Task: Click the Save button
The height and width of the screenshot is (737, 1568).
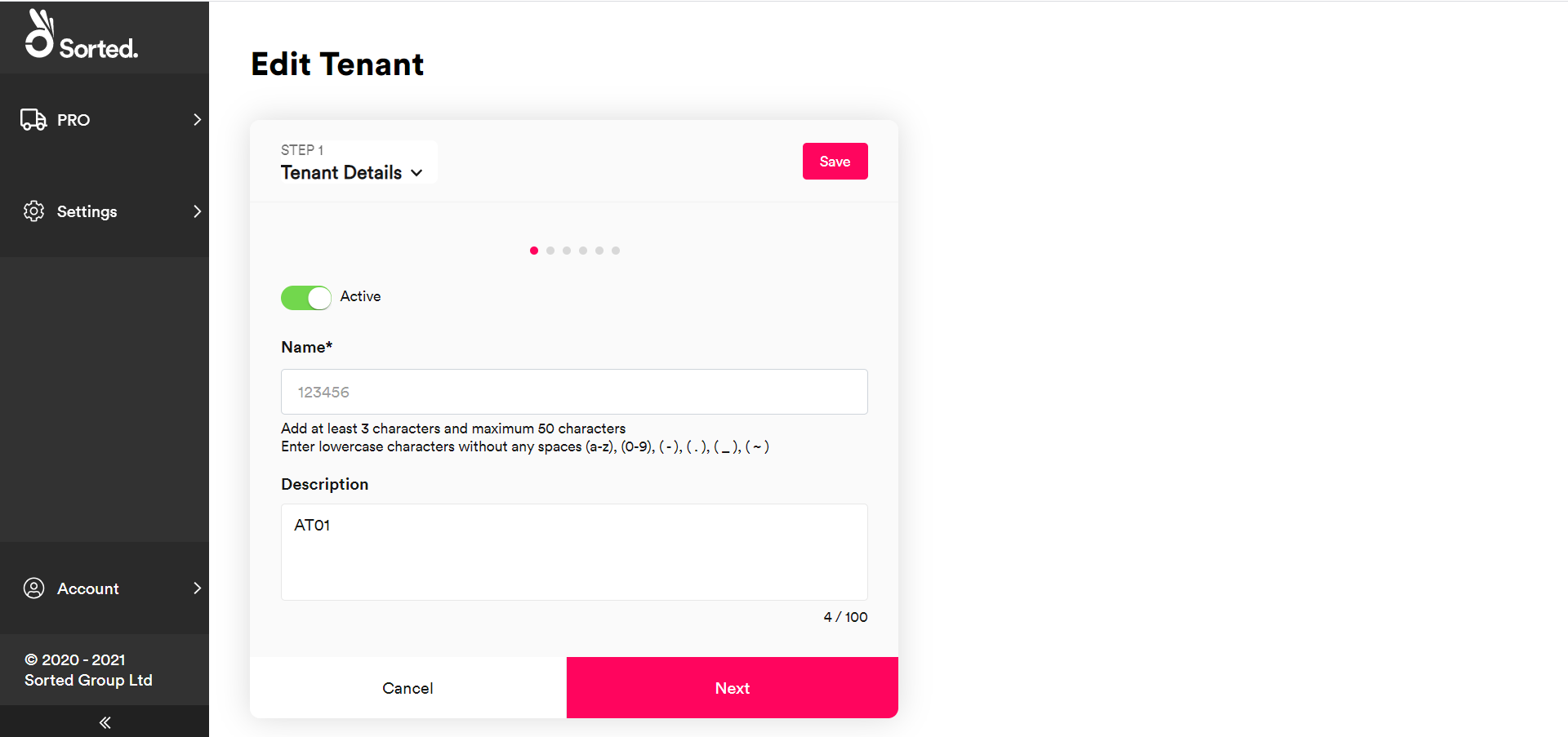Action: 835,161
